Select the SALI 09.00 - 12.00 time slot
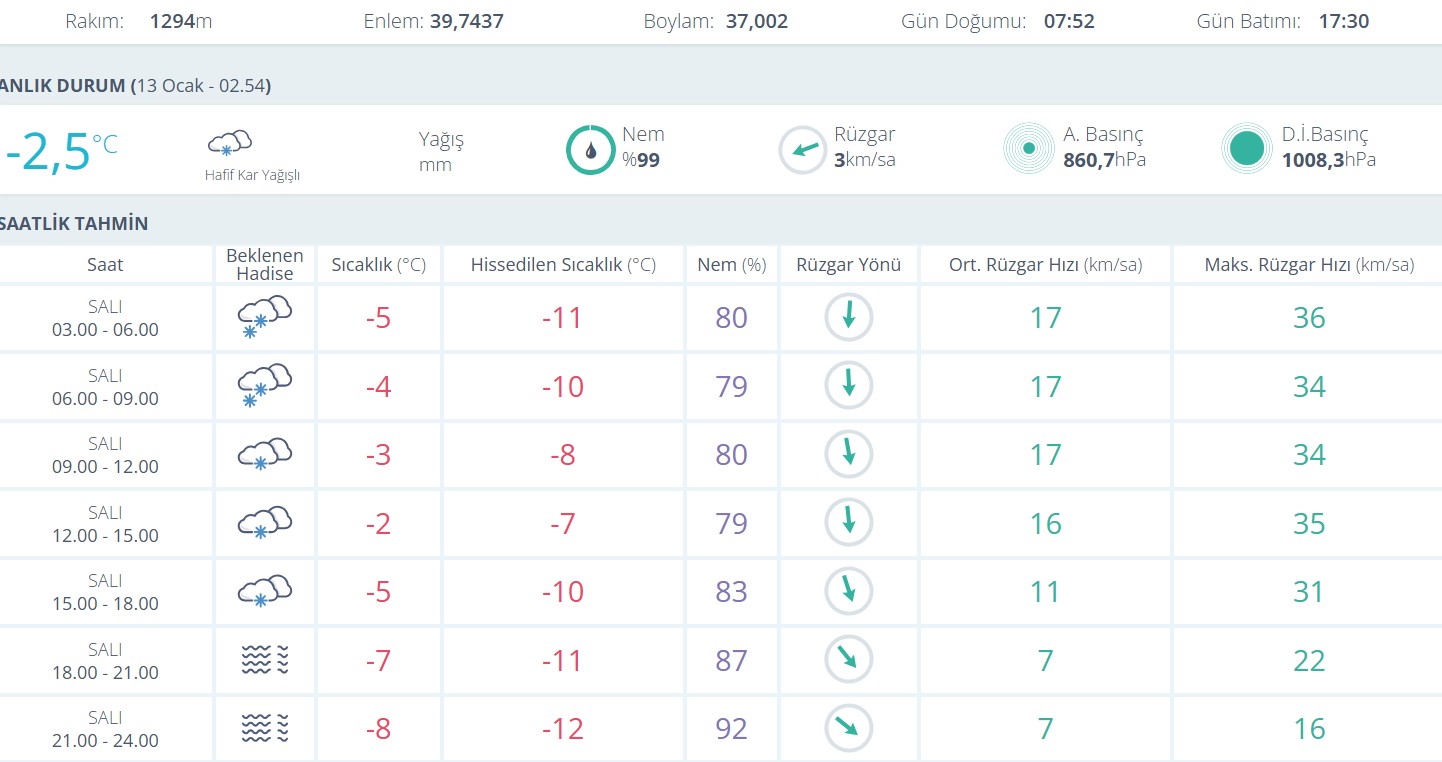 [x=105, y=455]
